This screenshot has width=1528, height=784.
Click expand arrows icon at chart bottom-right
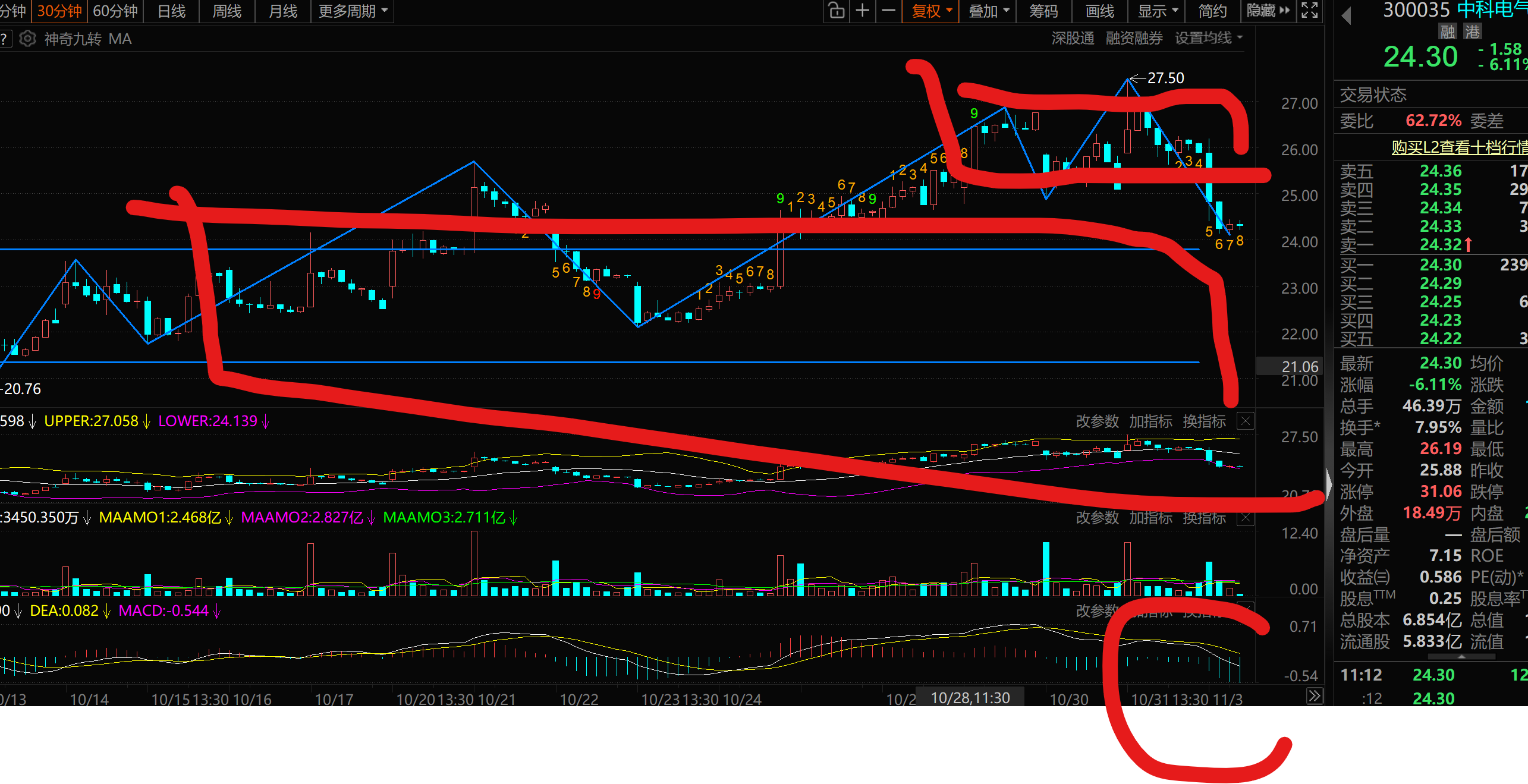1315,696
